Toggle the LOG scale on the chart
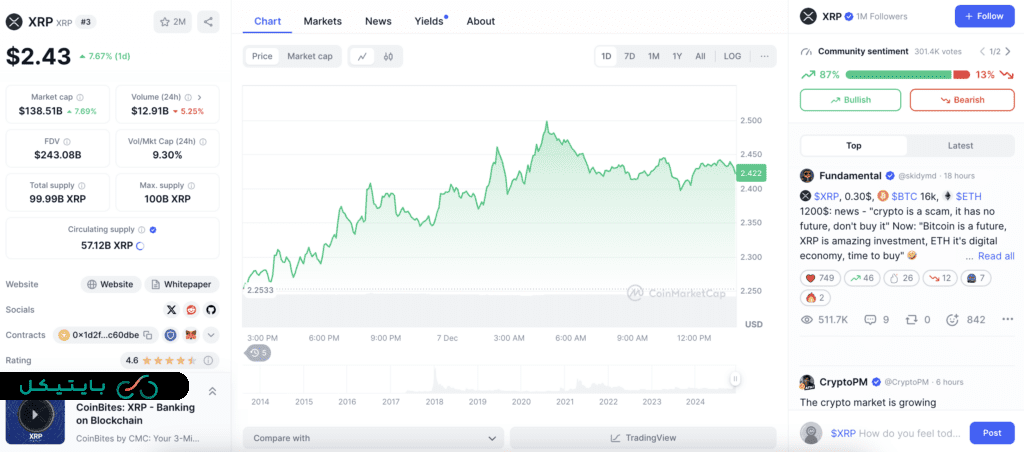The image size is (1024, 452). [x=732, y=56]
